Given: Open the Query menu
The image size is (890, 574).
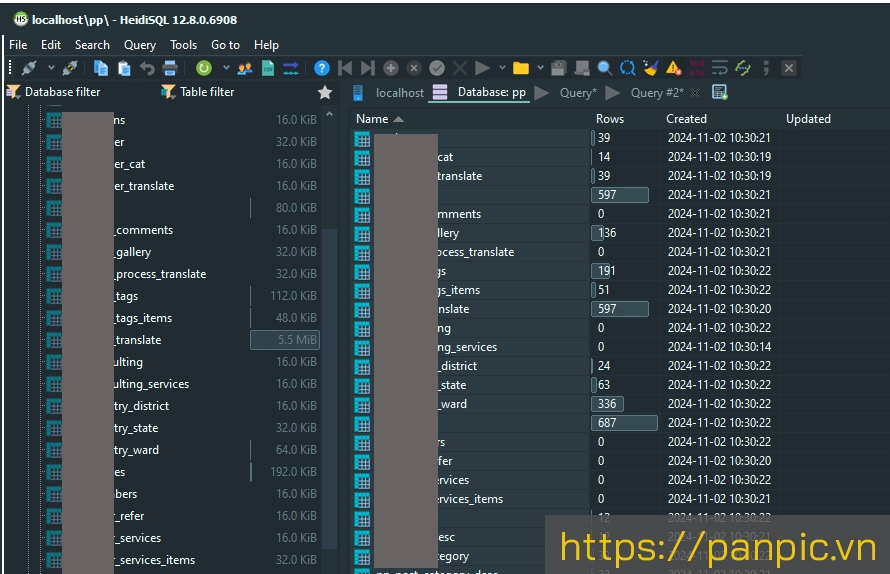Looking at the screenshot, I should coord(140,45).
